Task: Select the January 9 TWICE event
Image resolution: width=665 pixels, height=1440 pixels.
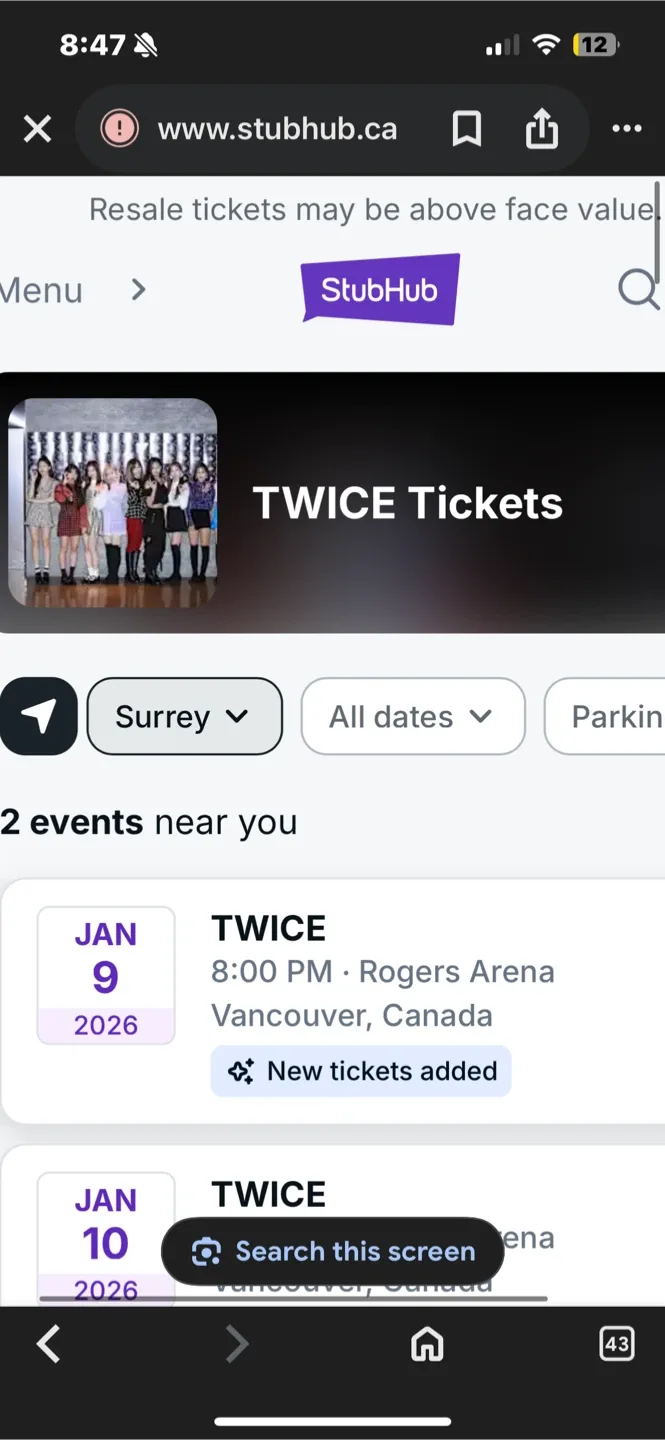Action: pos(332,975)
